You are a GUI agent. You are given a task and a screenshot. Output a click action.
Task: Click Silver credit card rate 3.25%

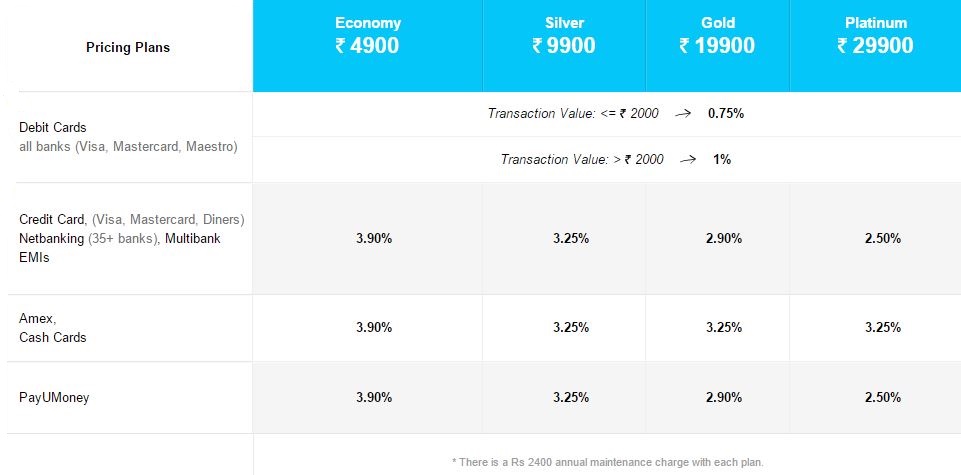(x=571, y=238)
